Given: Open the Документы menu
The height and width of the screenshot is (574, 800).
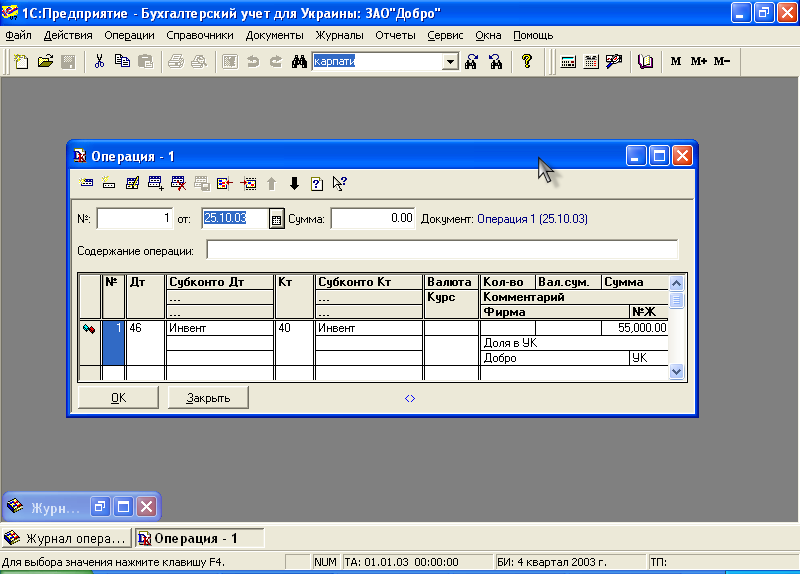Looking at the screenshot, I should [x=274, y=35].
